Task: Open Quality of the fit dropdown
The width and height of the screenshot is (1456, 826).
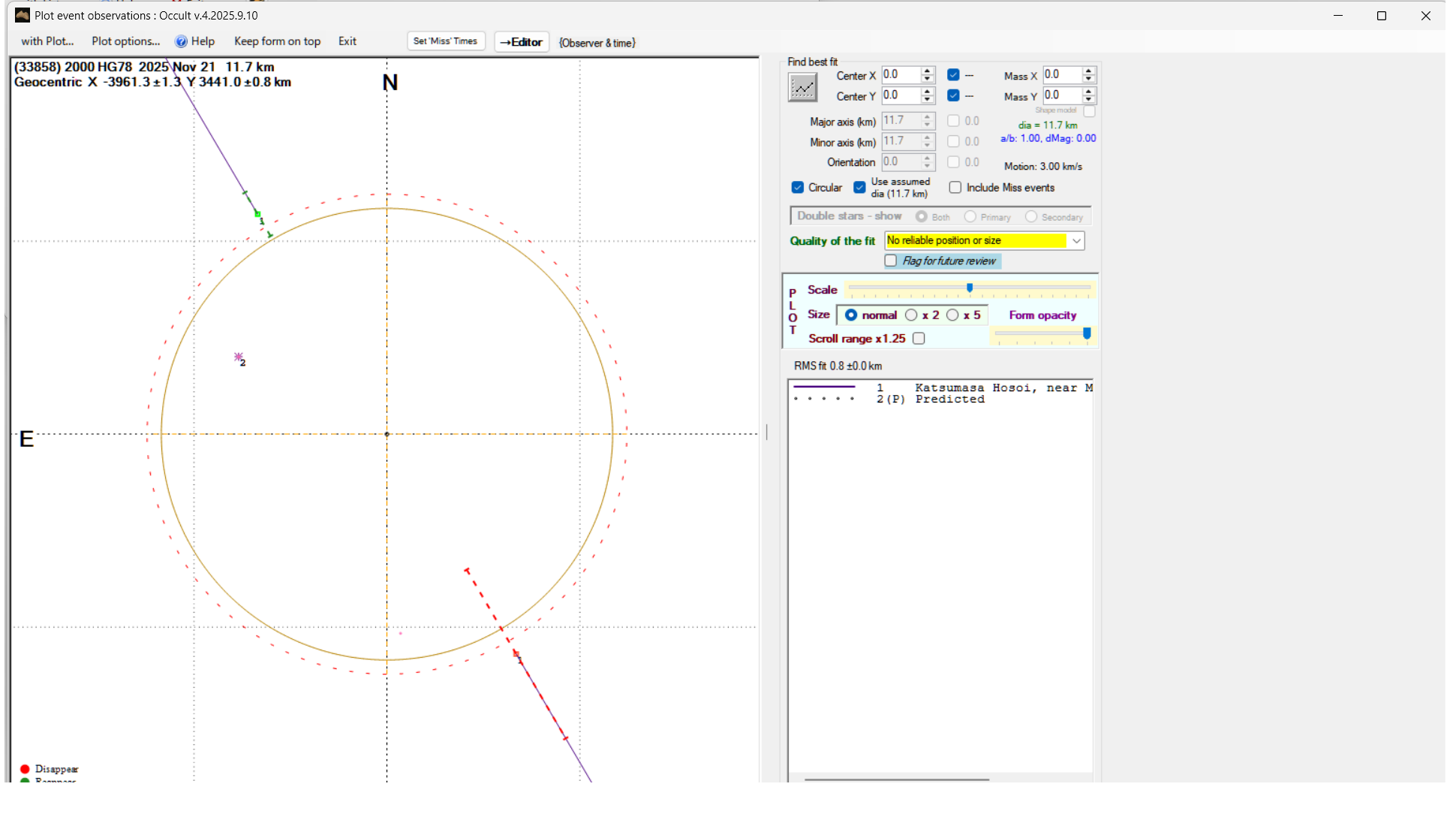Action: (x=1076, y=240)
